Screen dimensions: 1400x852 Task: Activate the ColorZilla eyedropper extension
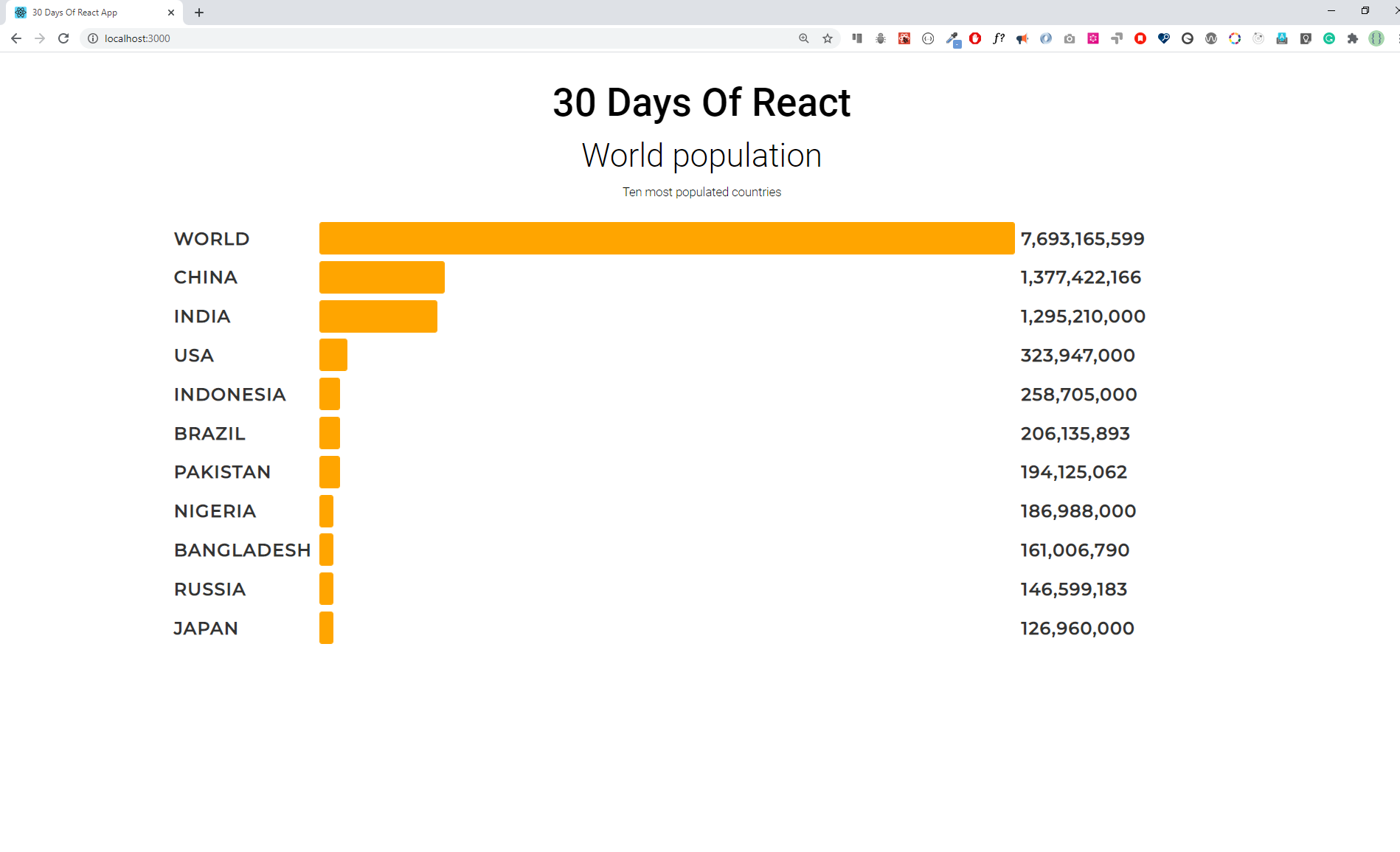pos(953,38)
